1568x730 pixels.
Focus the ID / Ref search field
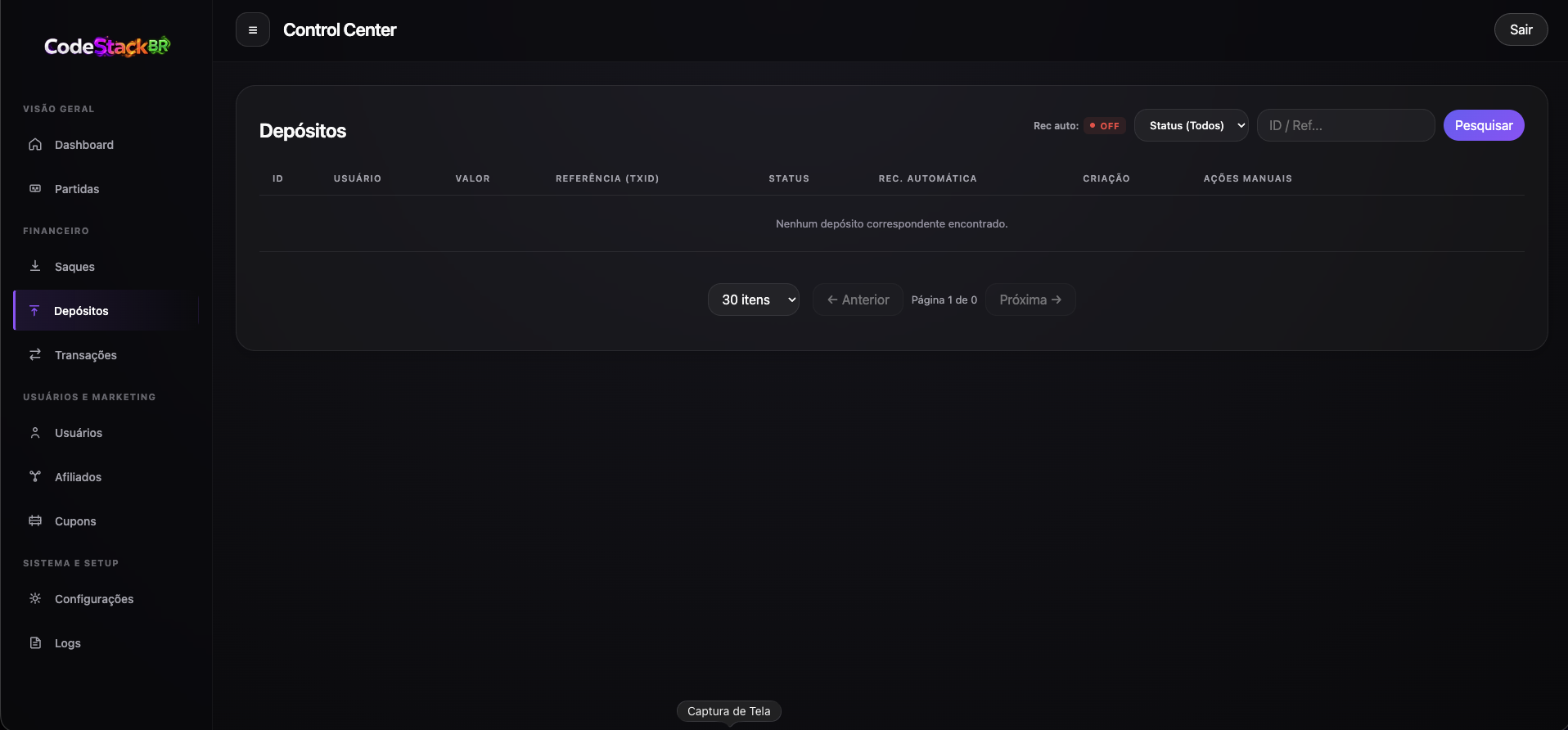(1345, 125)
